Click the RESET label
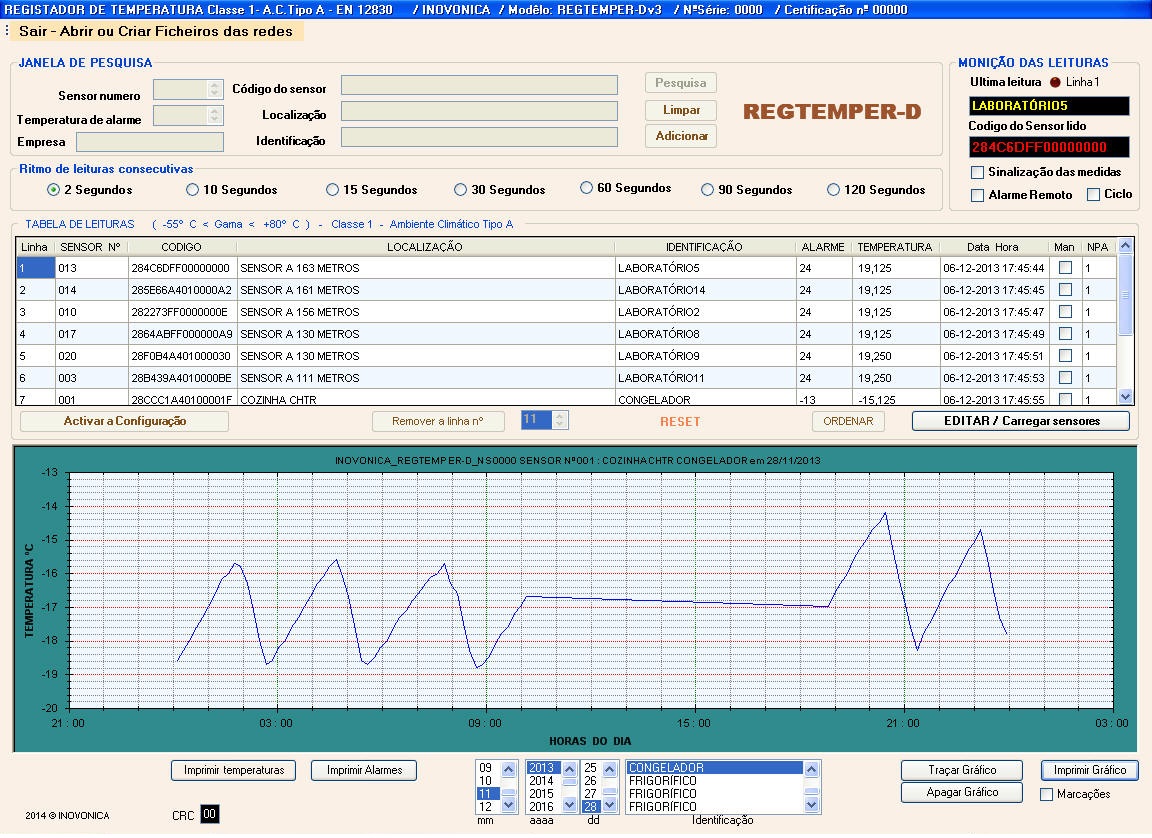Image resolution: width=1152 pixels, height=838 pixels. click(x=680, y=422)
